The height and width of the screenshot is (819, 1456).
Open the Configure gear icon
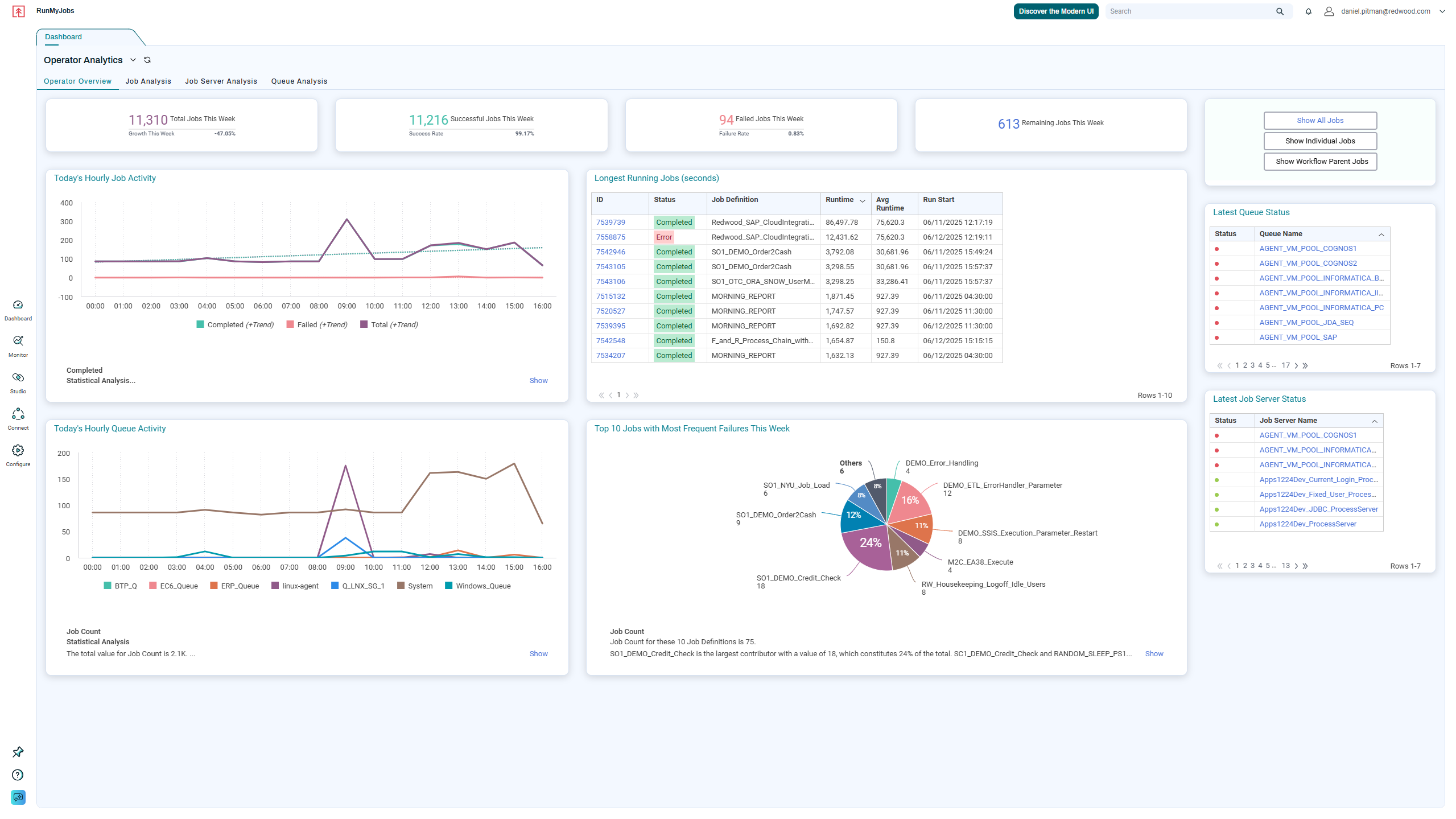click(x=18, y=450)
